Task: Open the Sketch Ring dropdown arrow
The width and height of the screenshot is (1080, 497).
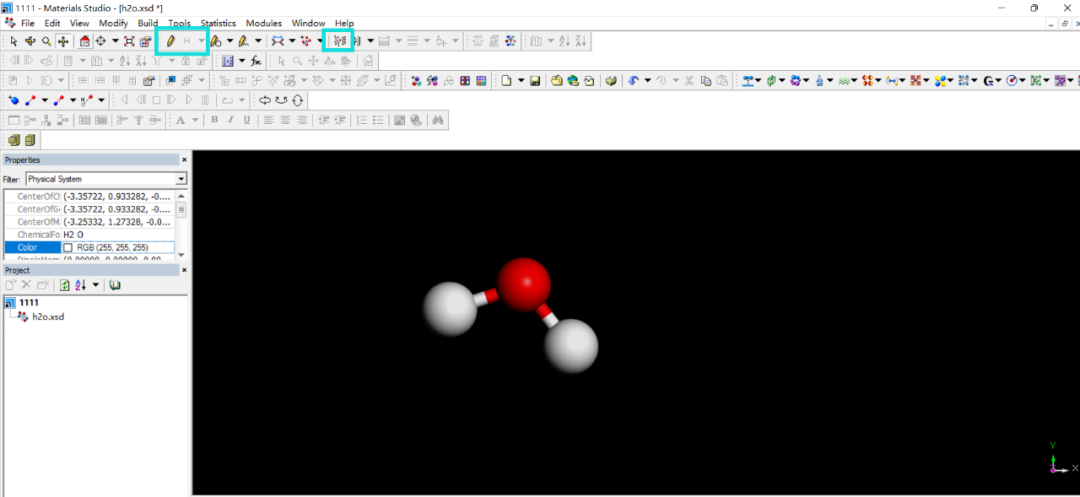Action: 230,41
